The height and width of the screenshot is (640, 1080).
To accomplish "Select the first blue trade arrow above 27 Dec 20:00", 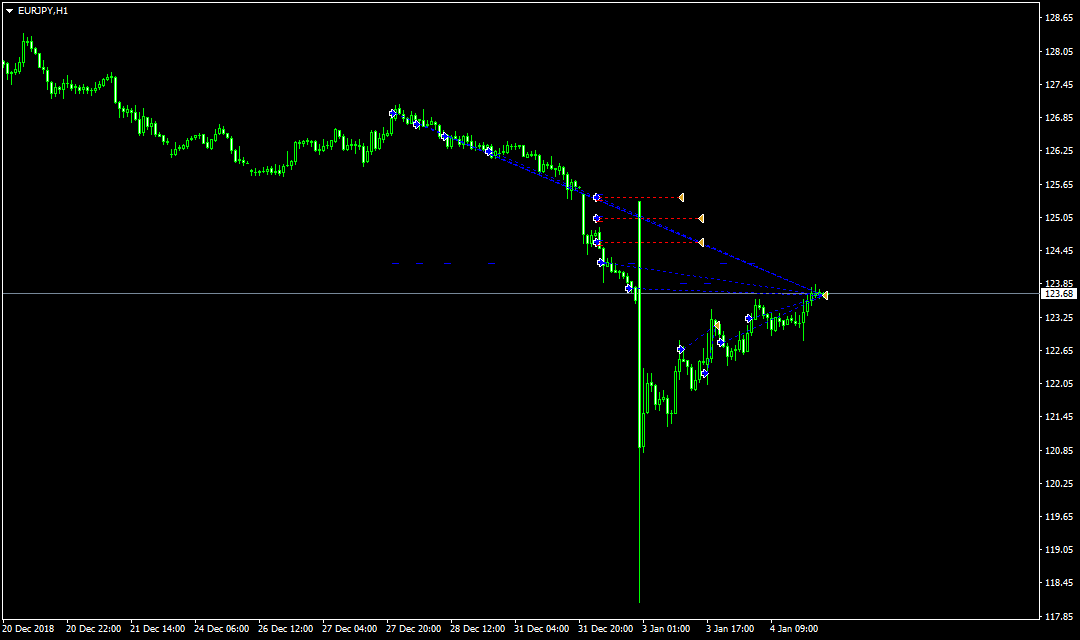I will pos(393,114).
